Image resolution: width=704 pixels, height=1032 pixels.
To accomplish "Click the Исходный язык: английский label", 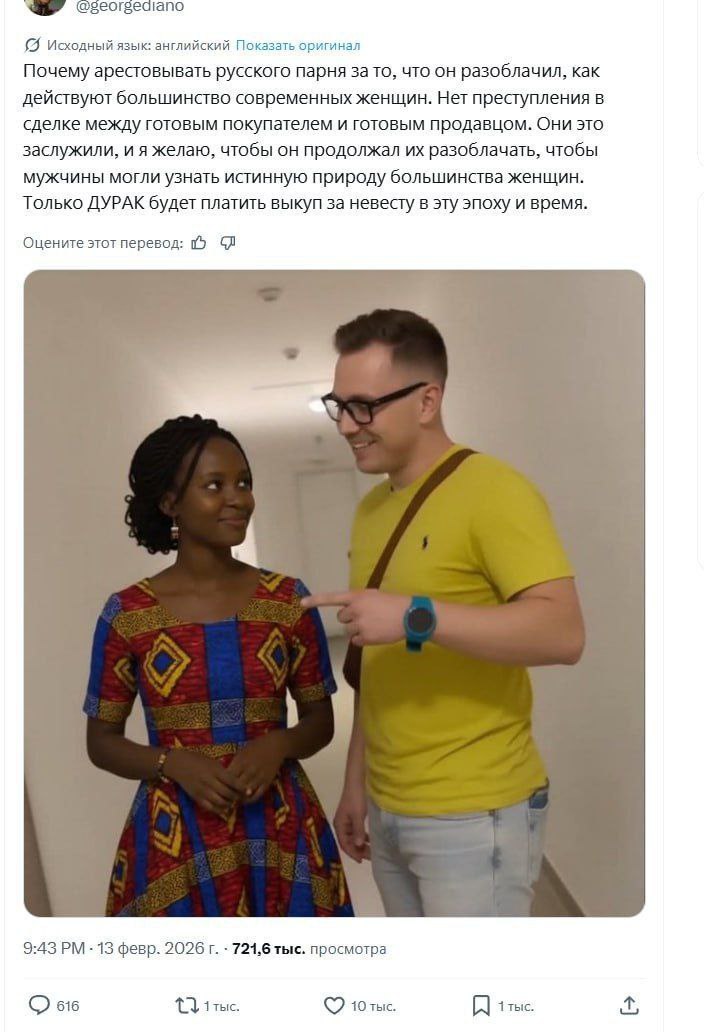I will point(138,45).
